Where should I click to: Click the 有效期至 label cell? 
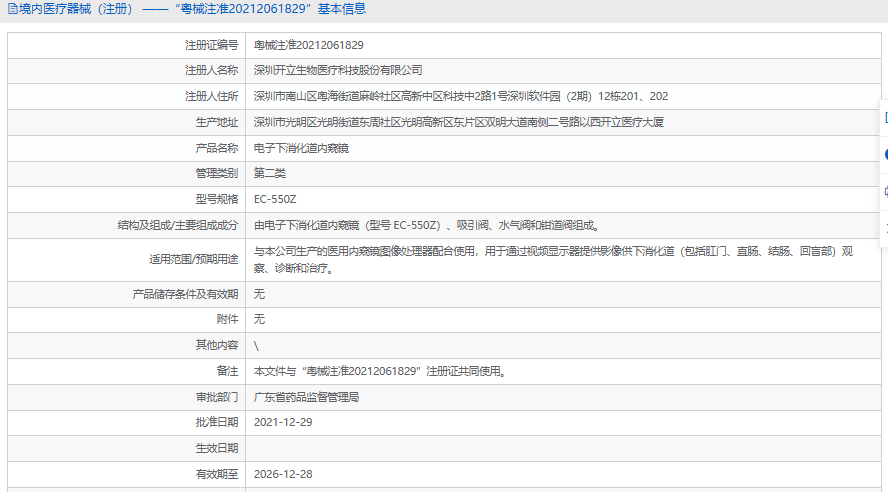[126, 474]
